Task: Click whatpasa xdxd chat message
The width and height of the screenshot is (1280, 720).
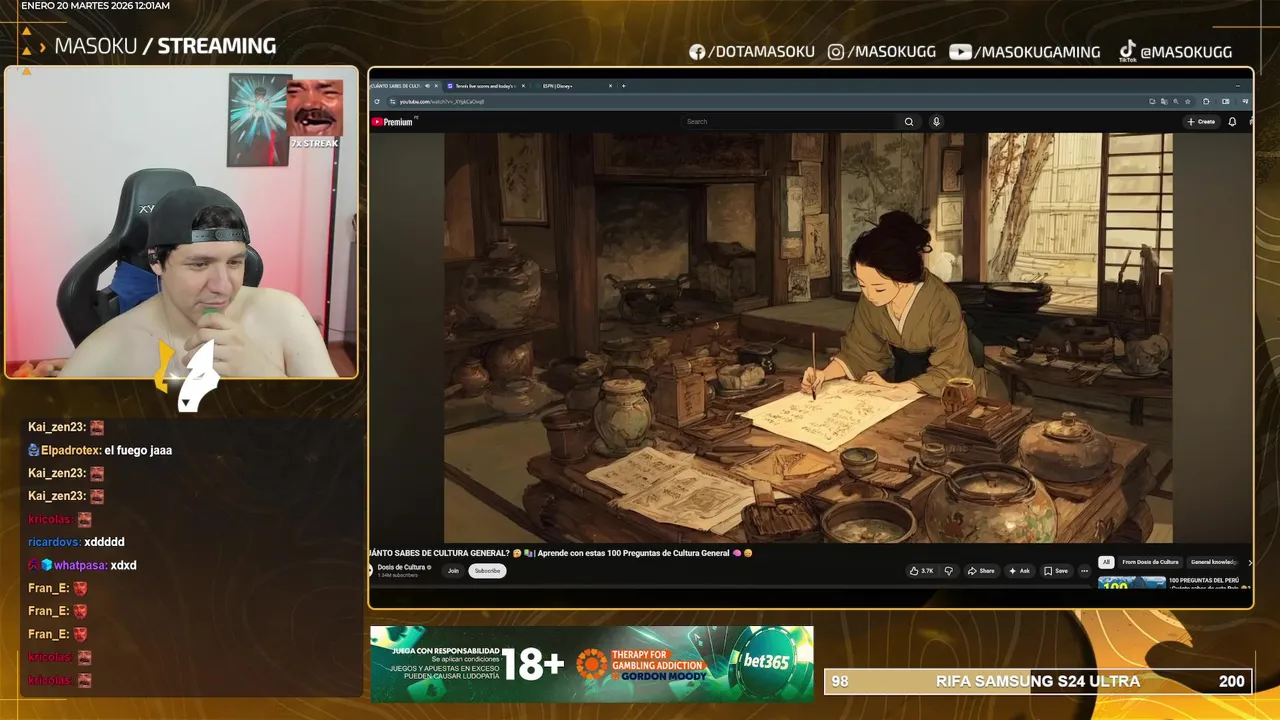Action: (82, 565)
